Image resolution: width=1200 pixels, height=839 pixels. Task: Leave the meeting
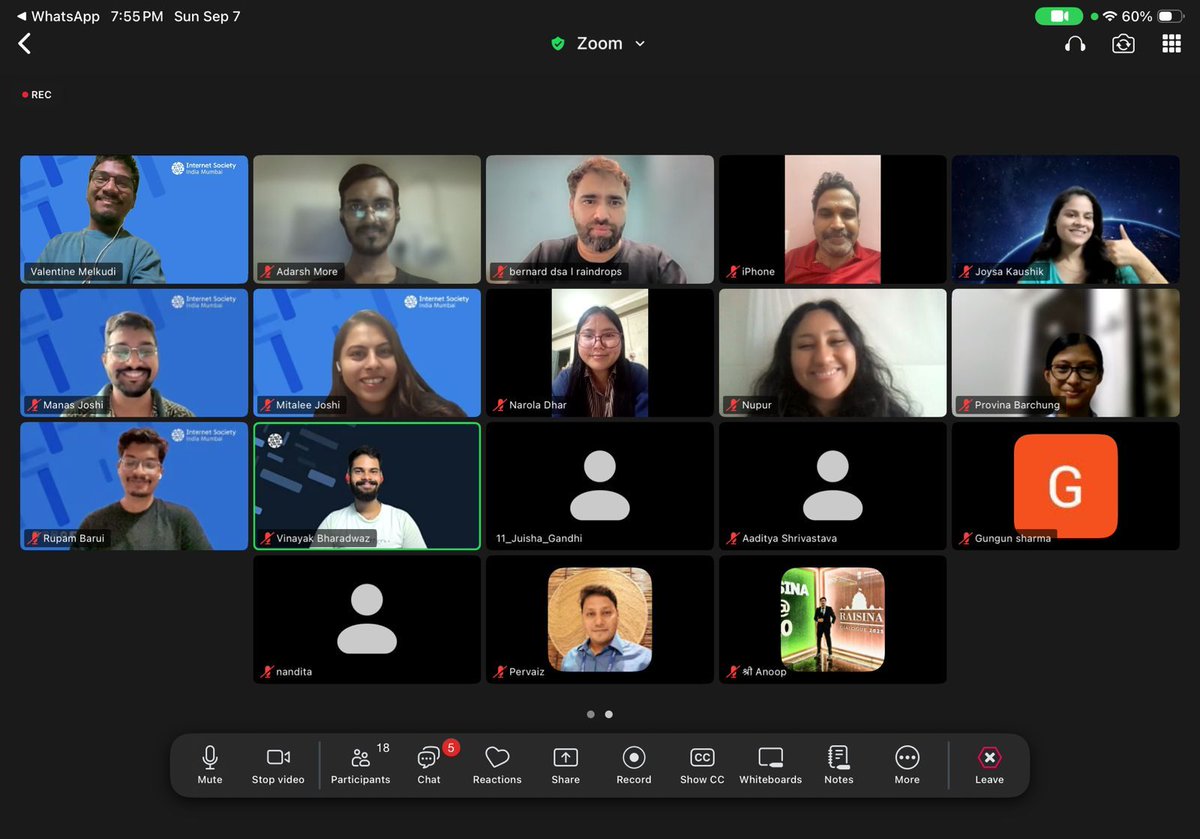click(989, 766)
